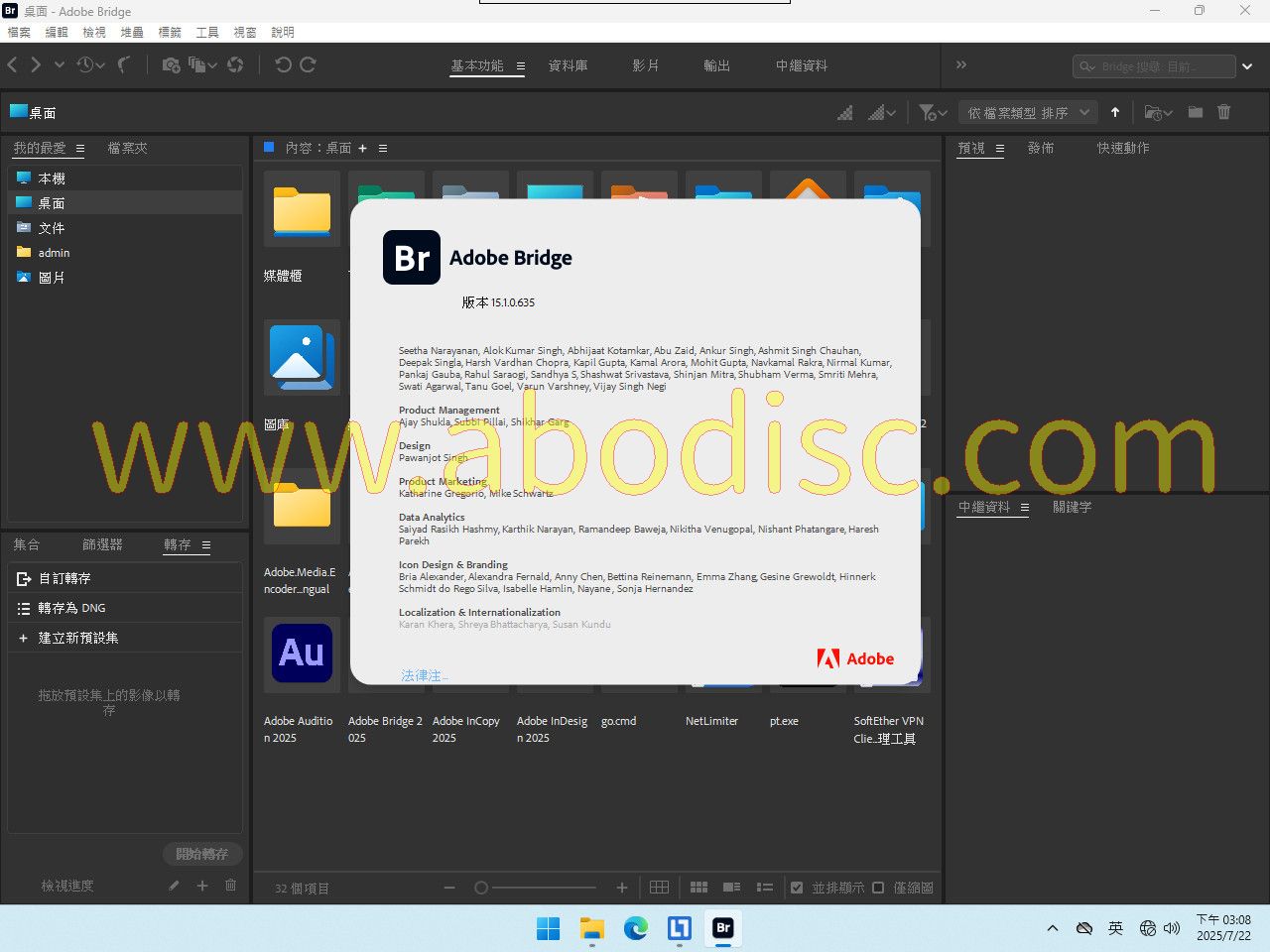The width and height of the screenshot is (1270, 952).
Task: Switch to details view icon
Action: [732, 888]
